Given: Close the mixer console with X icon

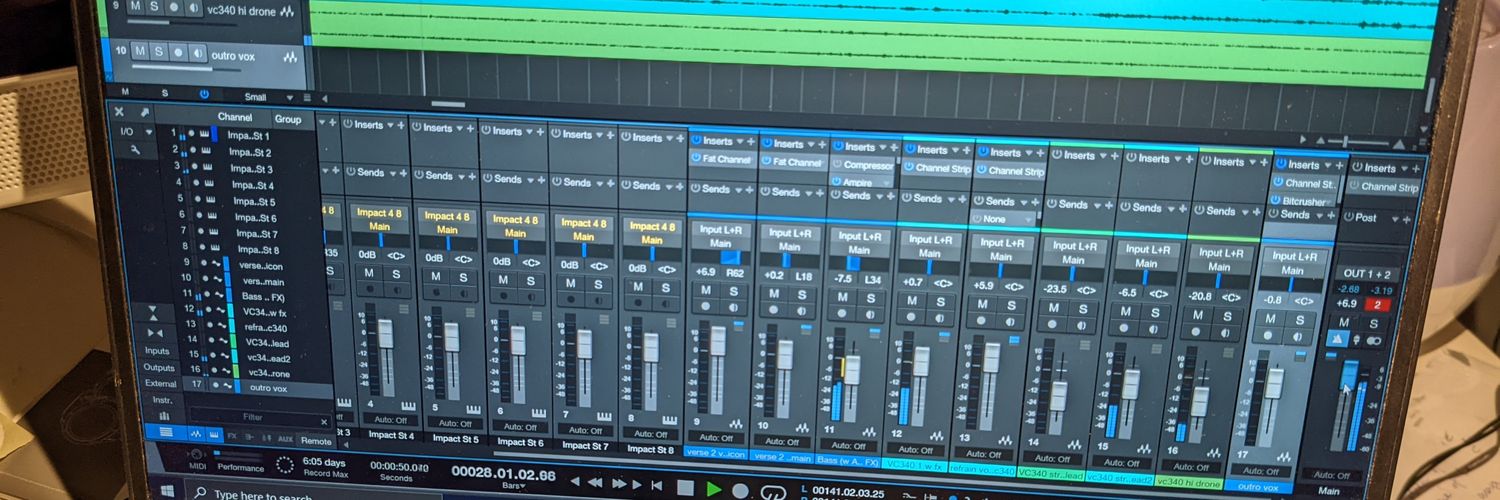Looking at the screenshot, I should [x=119, y=112].
